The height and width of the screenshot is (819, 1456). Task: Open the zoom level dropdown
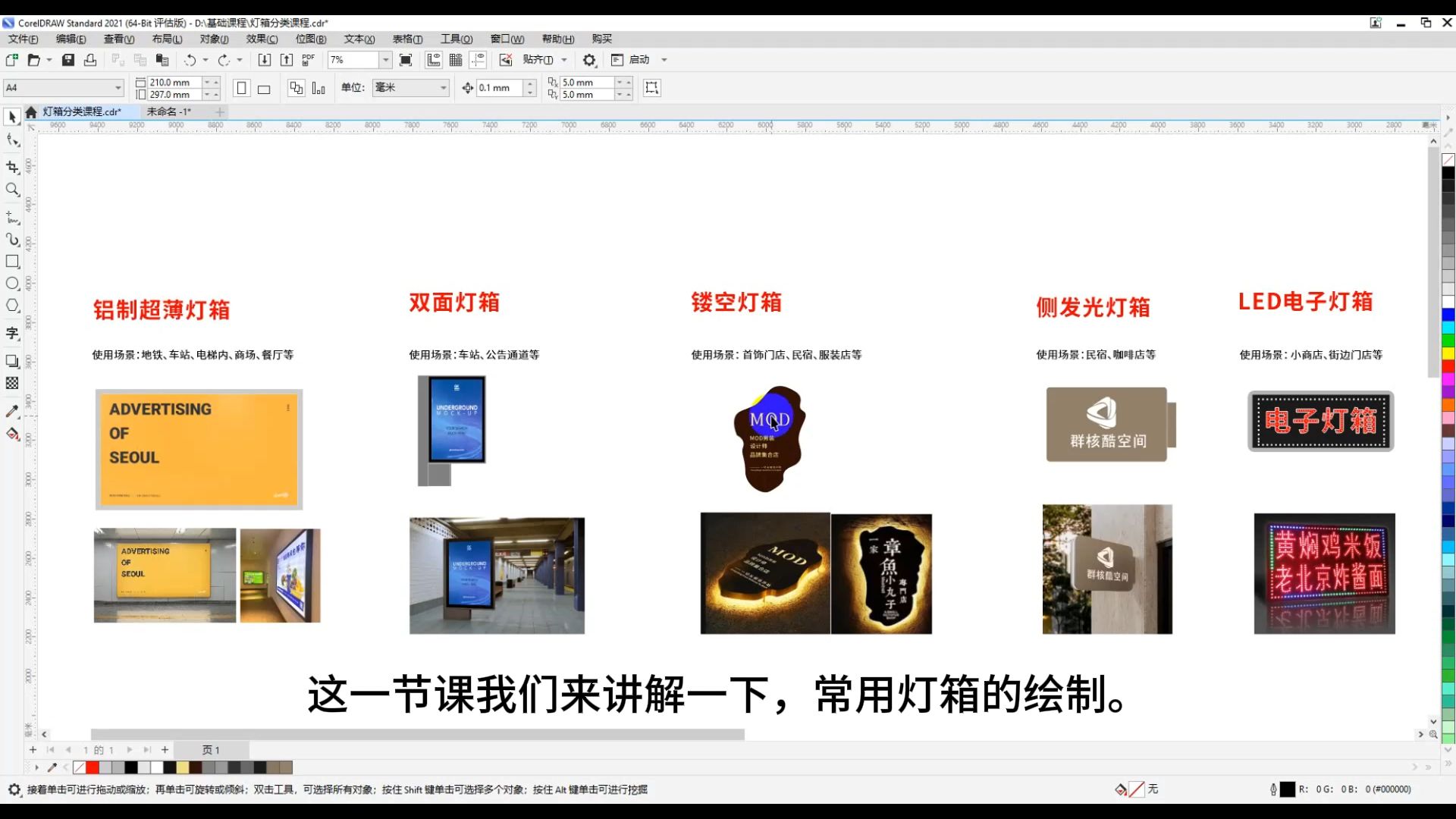[x=384, y=59]
